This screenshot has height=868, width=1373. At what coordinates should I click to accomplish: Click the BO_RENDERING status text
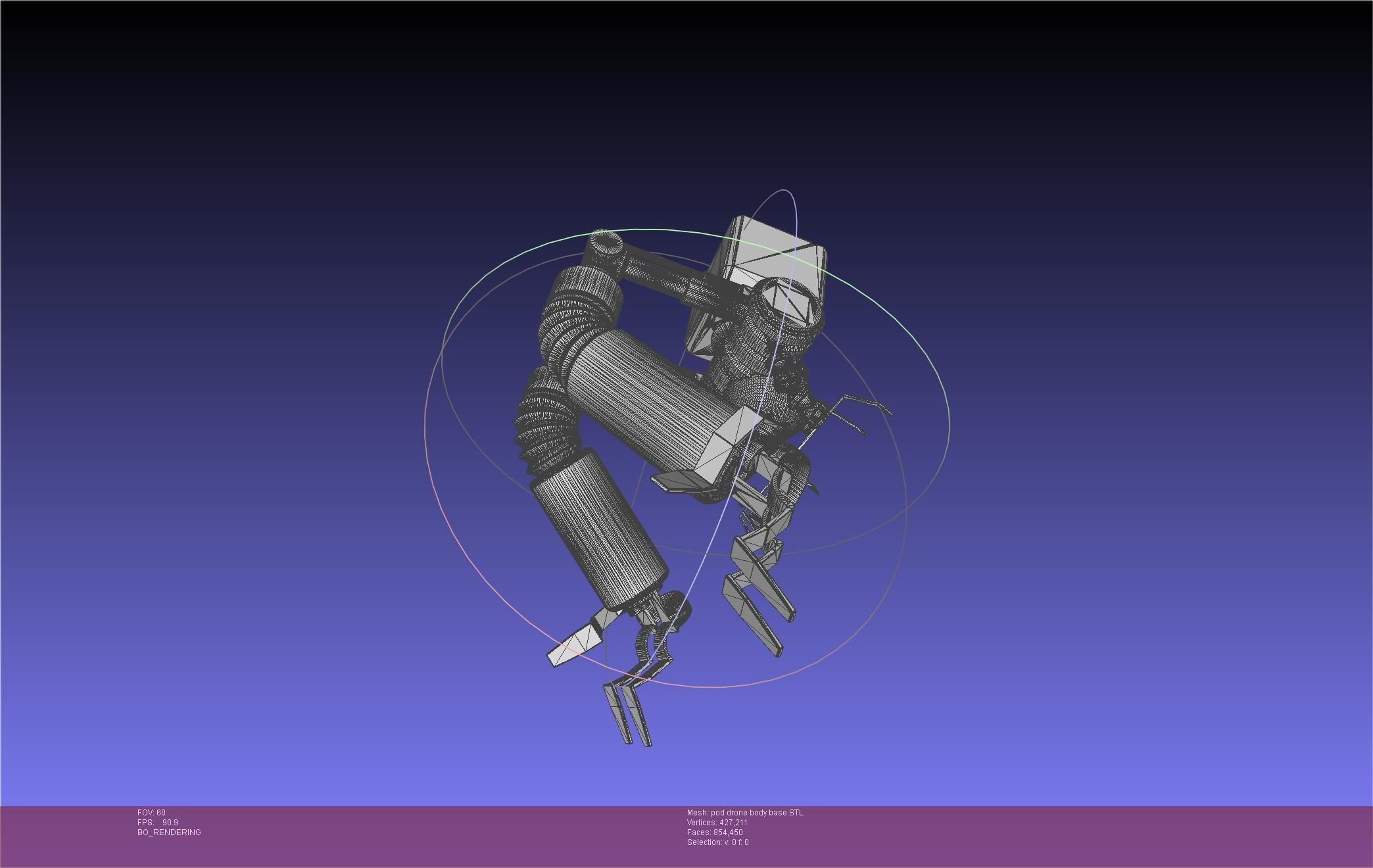click(169, 832)
